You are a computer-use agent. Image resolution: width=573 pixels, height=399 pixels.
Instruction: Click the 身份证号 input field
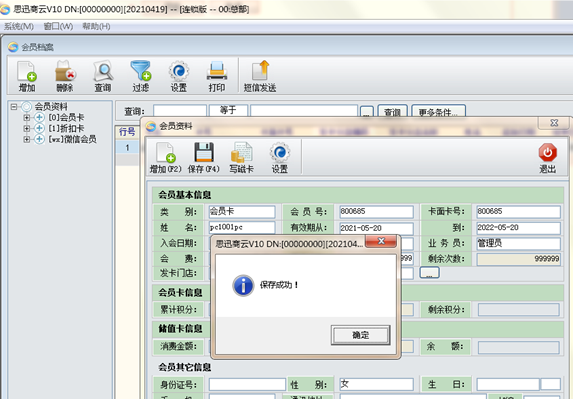247,384
